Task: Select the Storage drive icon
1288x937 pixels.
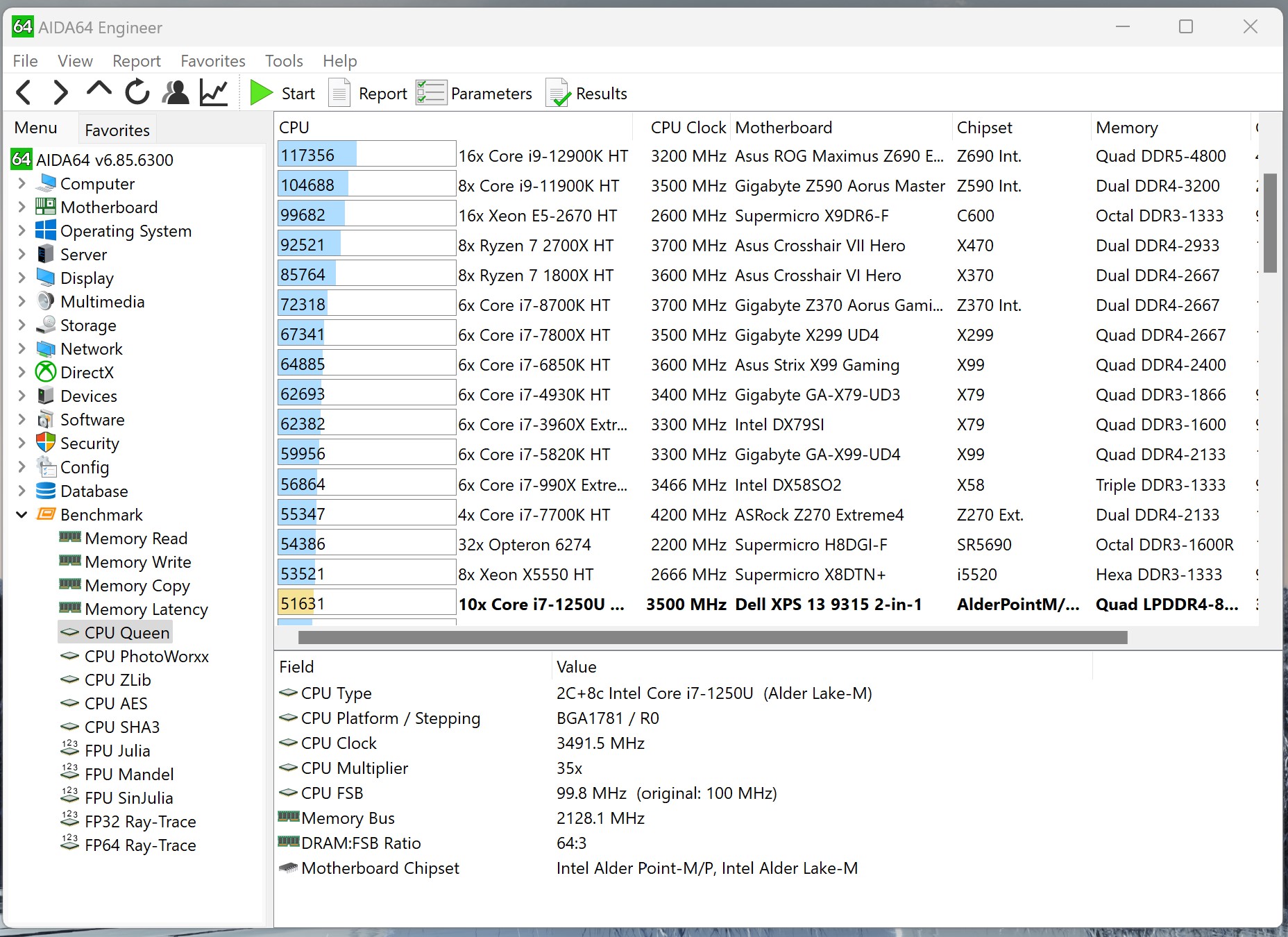Action: [46, 325]
